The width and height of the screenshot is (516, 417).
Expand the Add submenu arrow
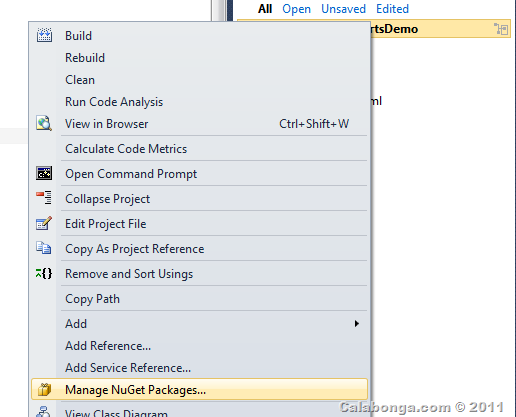357,324
